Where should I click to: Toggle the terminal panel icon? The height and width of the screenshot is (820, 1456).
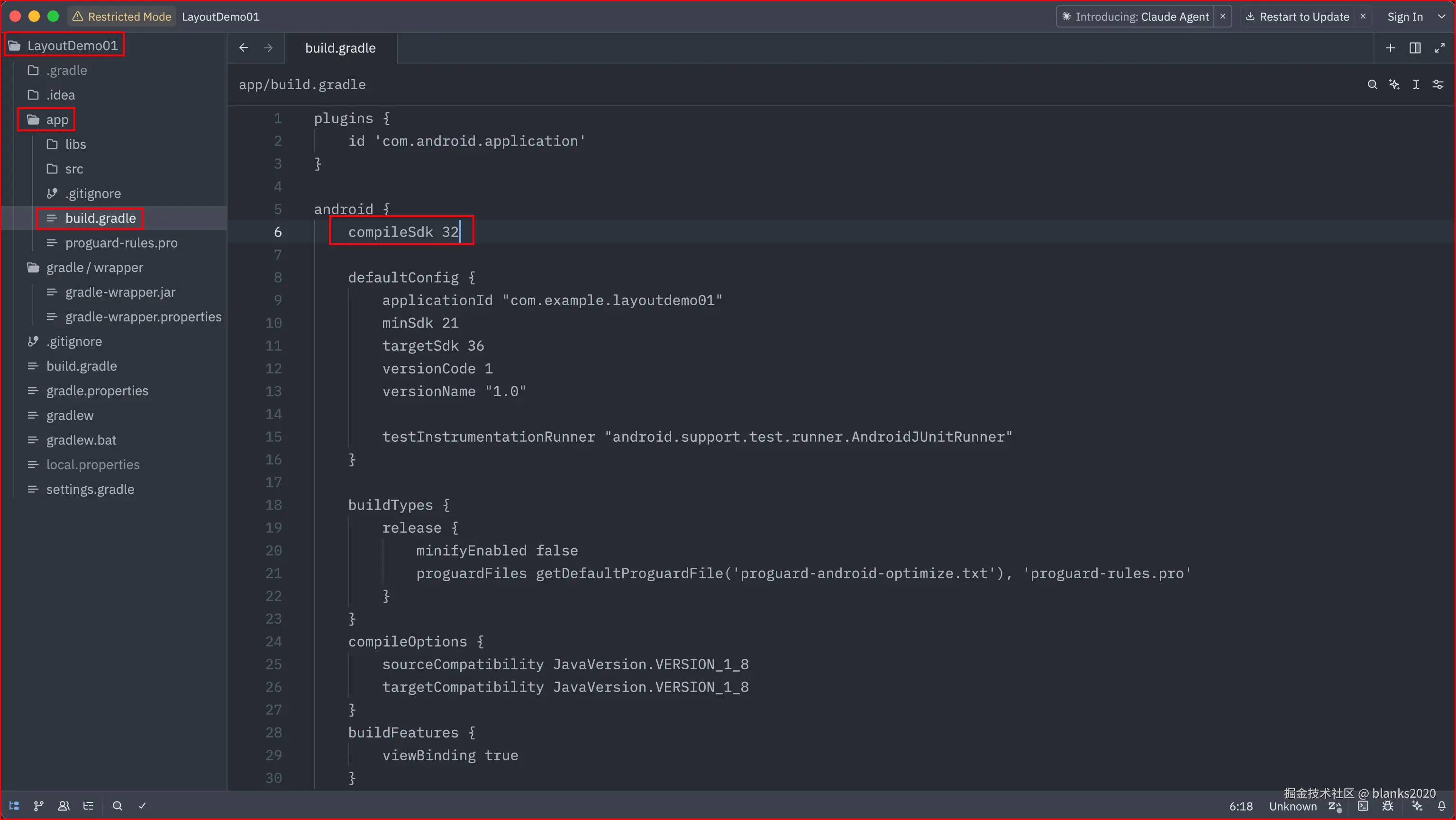(x=1363, y=806)
